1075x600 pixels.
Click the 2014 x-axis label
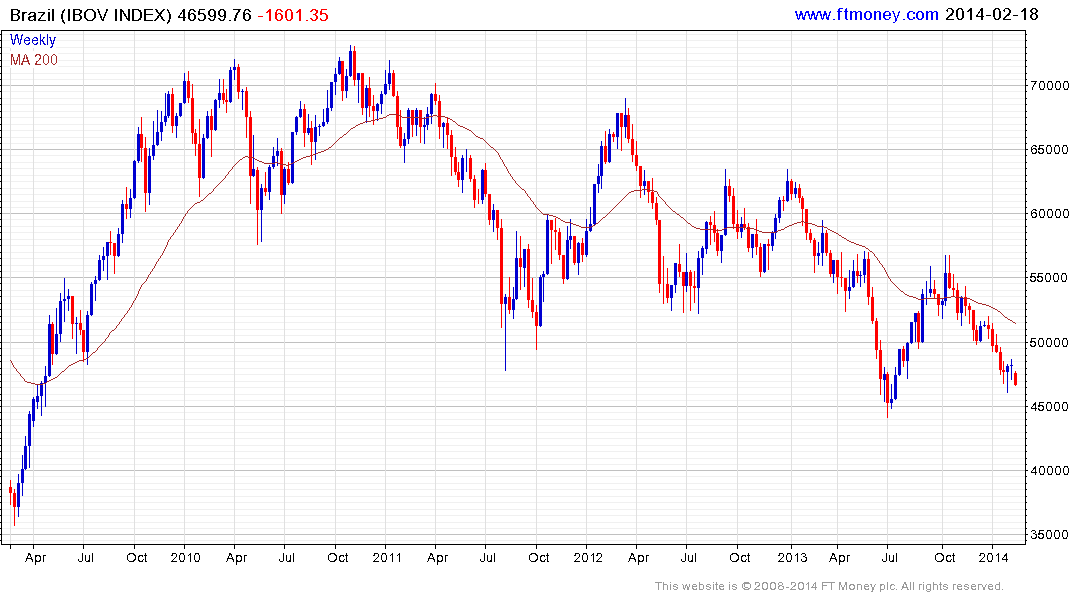993,557
